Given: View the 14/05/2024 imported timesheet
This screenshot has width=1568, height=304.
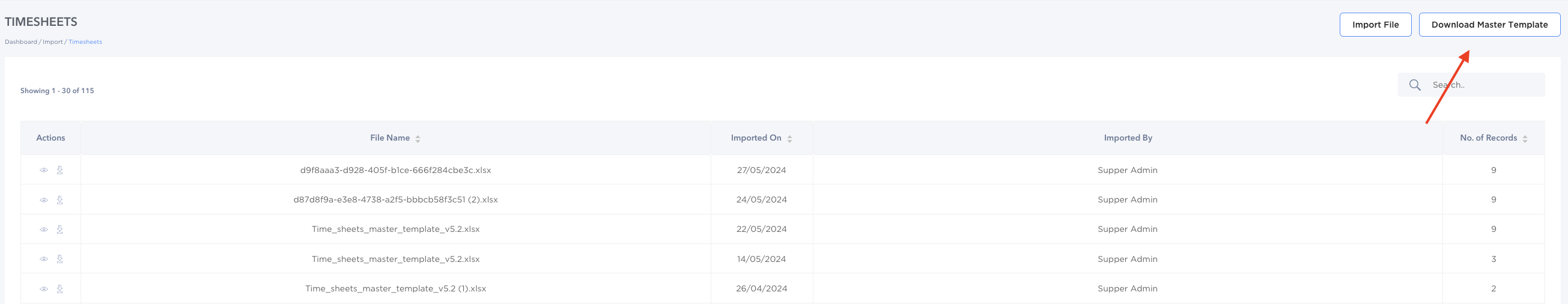Looking at the screenshot, I should pos(44,259).
